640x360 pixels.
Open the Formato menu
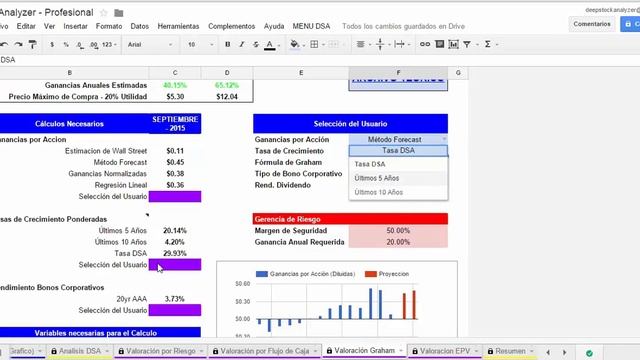(x=109, y=26)
